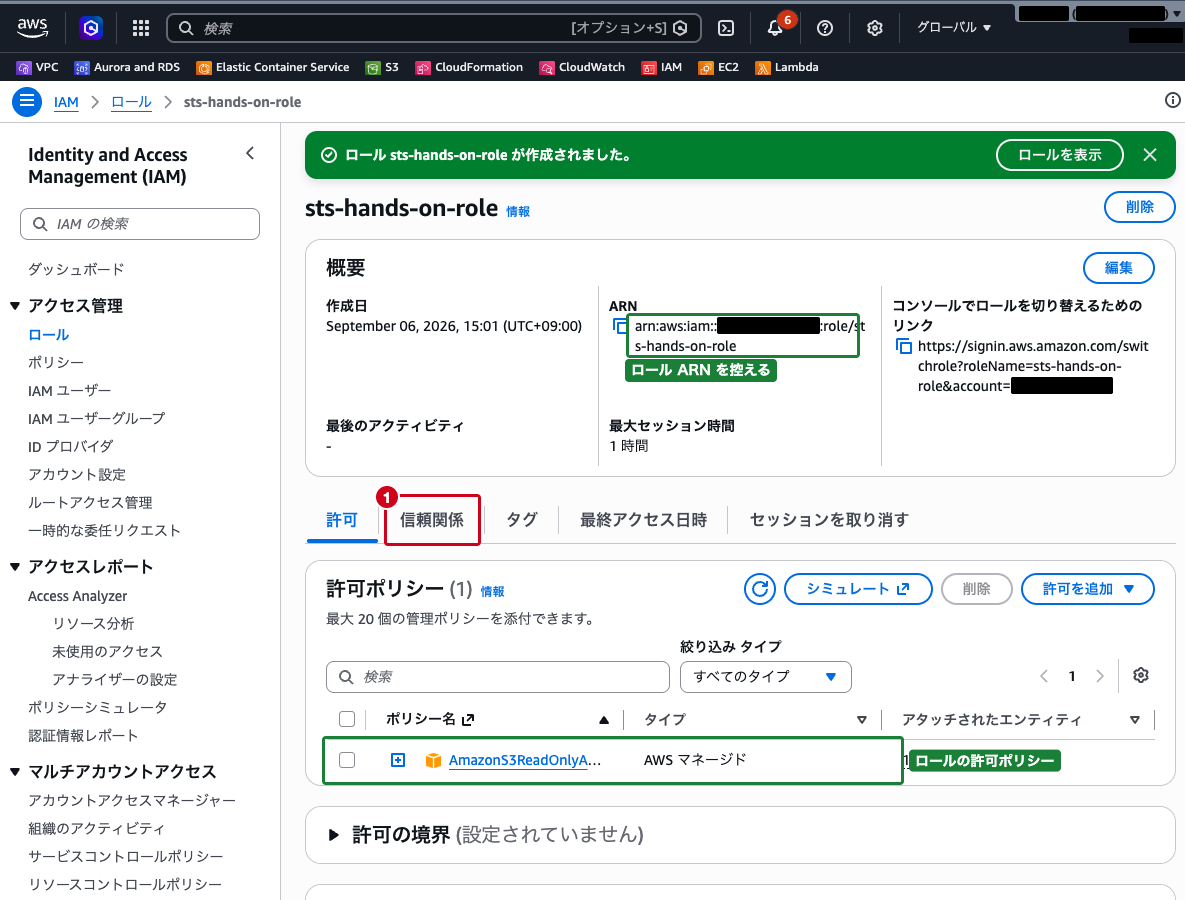Click the ロールを表示 button

tap(1060, 155)
